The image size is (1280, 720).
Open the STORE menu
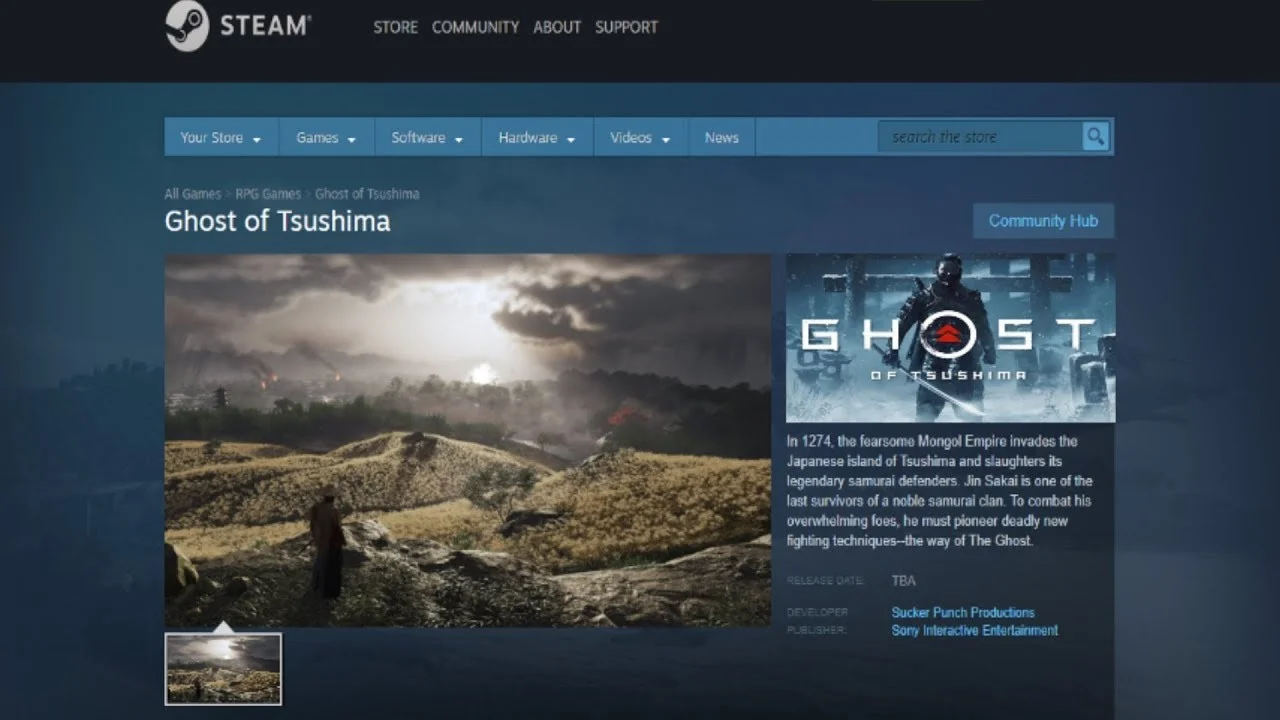pos(395,27)
